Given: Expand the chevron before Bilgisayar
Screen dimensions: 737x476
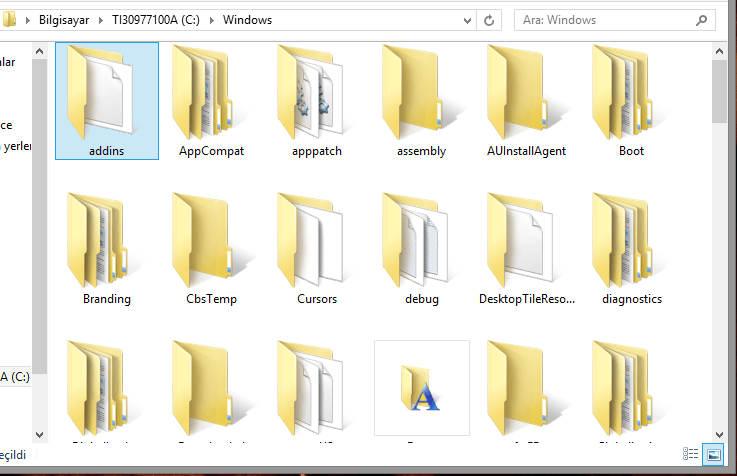Looking at the screenshot, I should [x=28, y=20].
